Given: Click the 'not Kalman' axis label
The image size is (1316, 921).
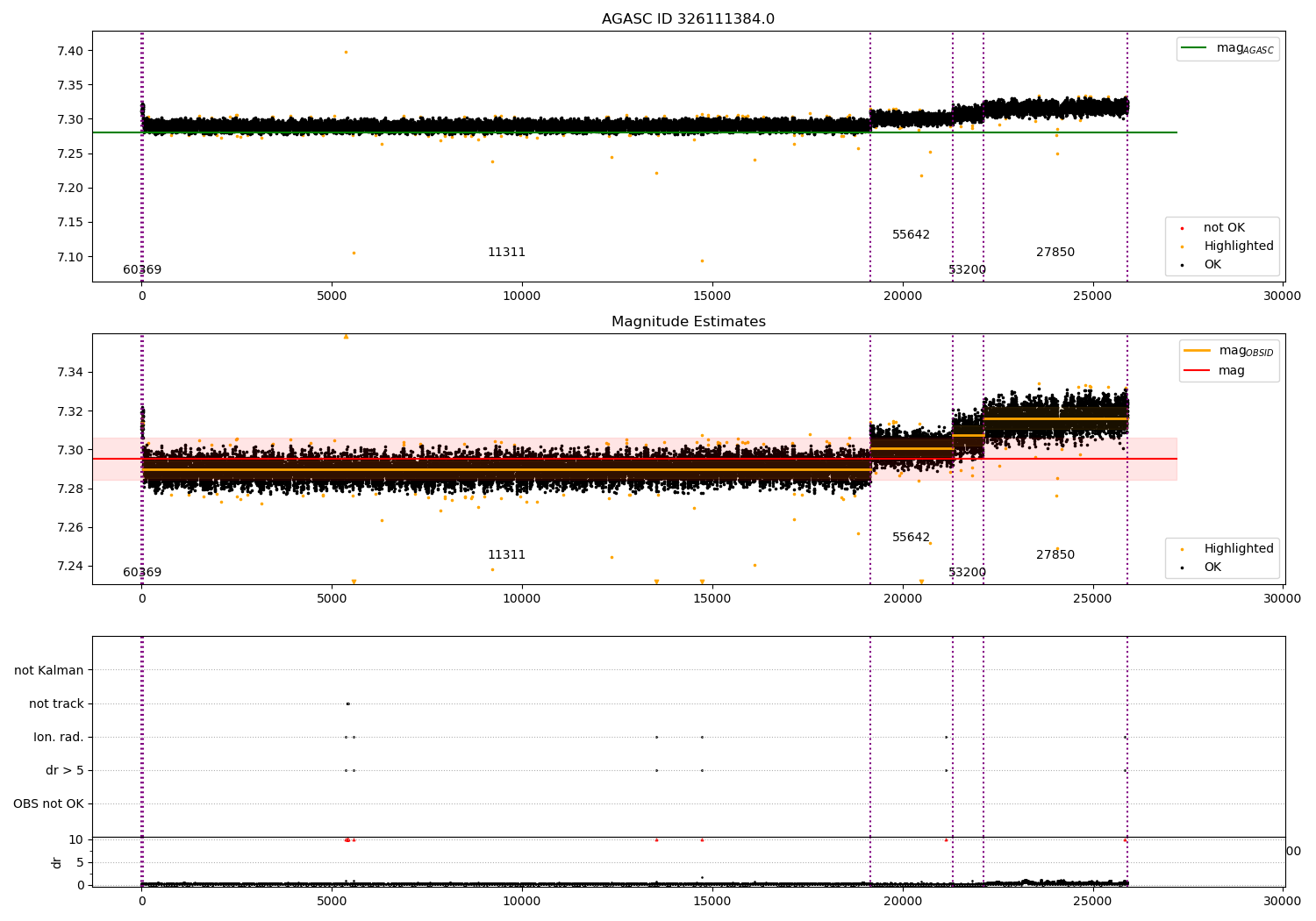Looking at the screenshot, I should point(49,671).
